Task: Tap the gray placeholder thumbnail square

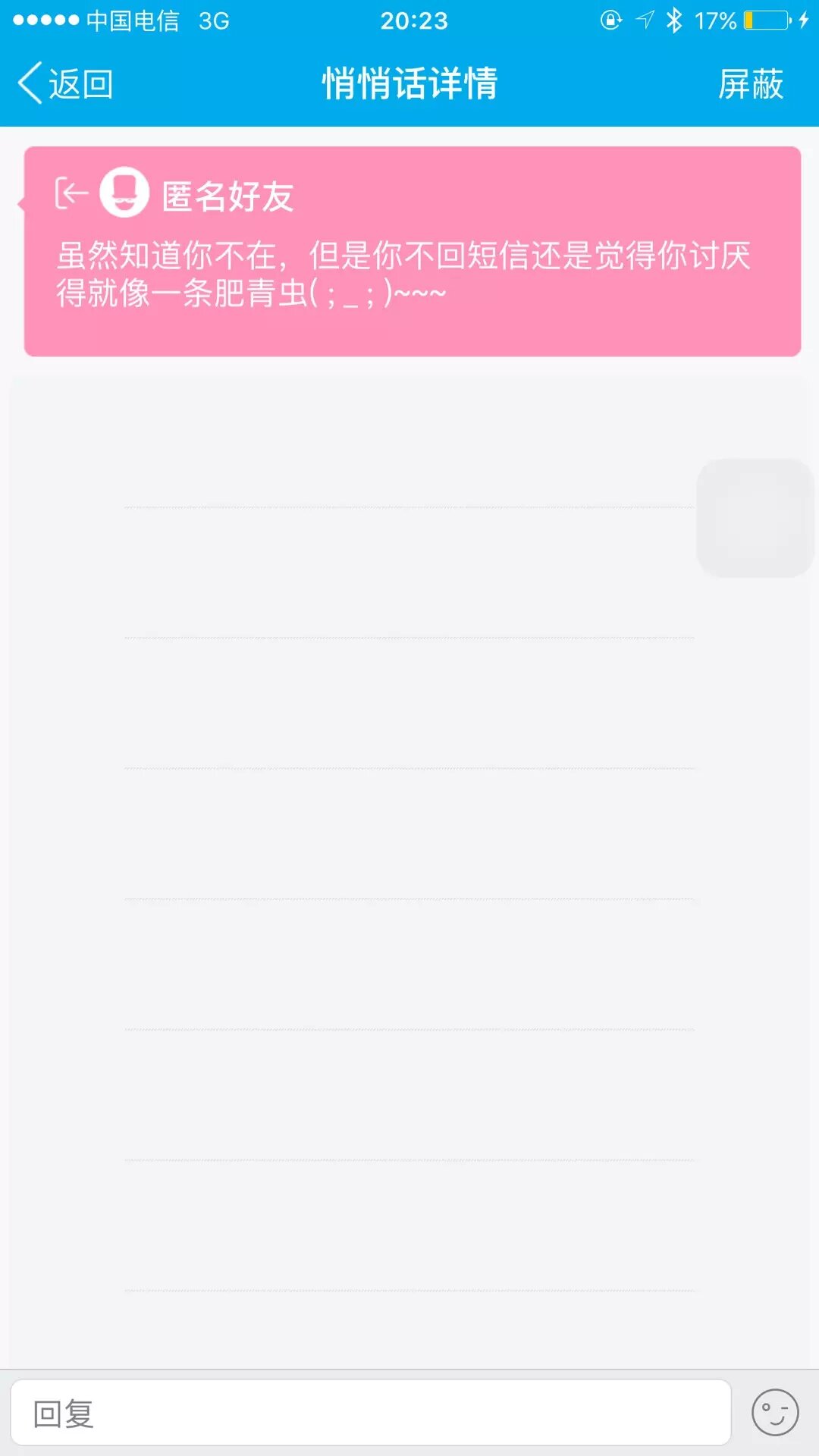Action: (x=755, y=517)
